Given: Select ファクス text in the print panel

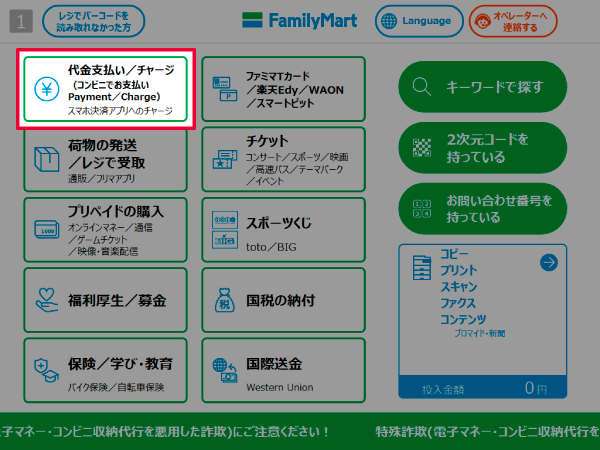Looking at the screenshot, I should point(458,303).
